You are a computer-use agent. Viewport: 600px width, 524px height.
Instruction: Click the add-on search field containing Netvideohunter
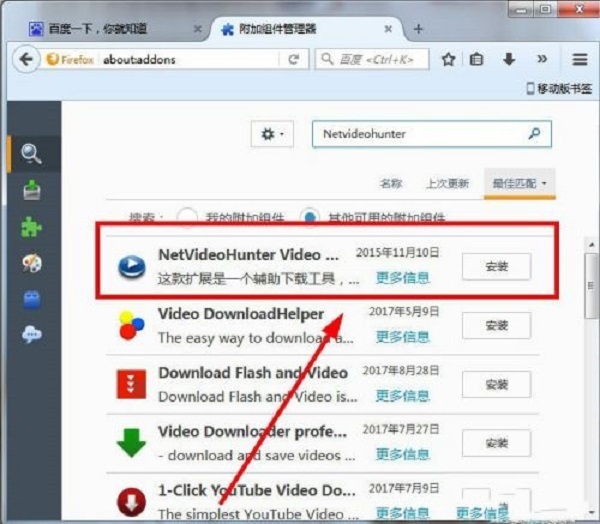click(432, 134)
